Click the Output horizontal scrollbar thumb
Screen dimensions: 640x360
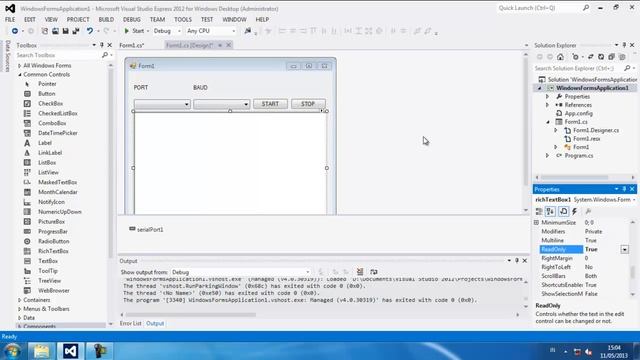191,315
